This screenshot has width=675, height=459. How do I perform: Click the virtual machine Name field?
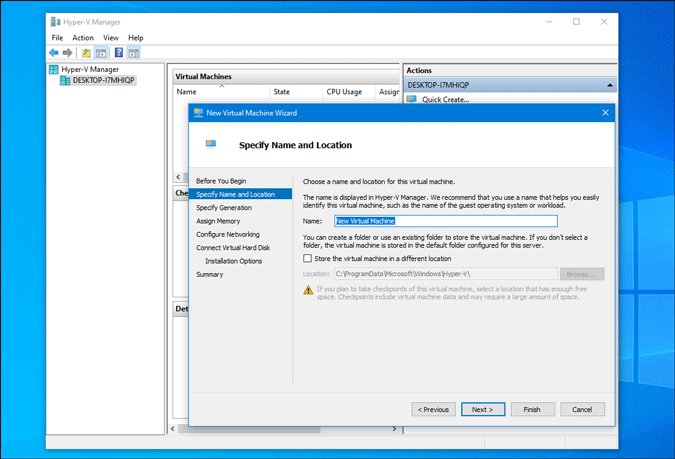click(x=446, y=221)
